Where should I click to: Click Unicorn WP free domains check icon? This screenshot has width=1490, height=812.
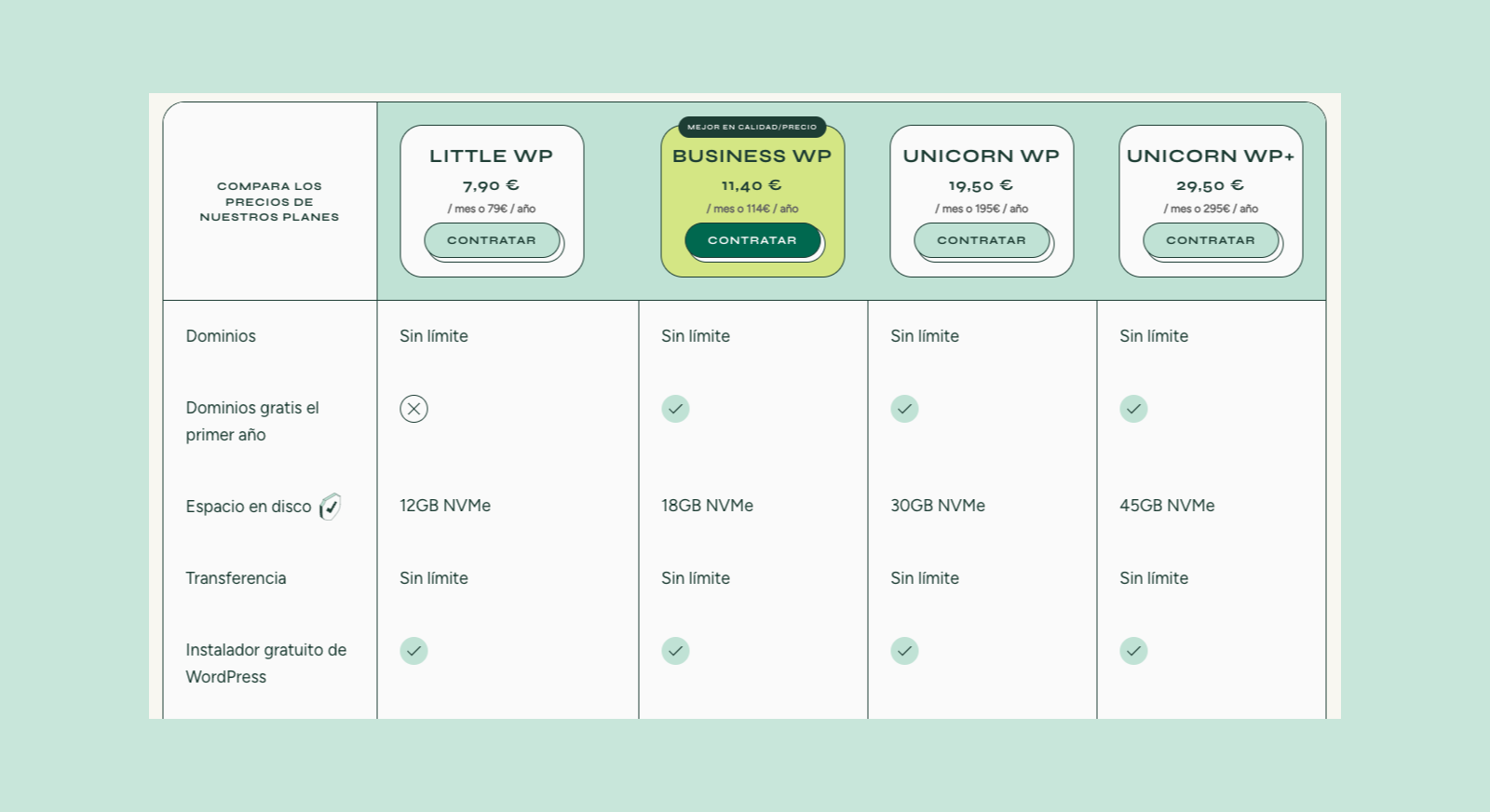904,409
